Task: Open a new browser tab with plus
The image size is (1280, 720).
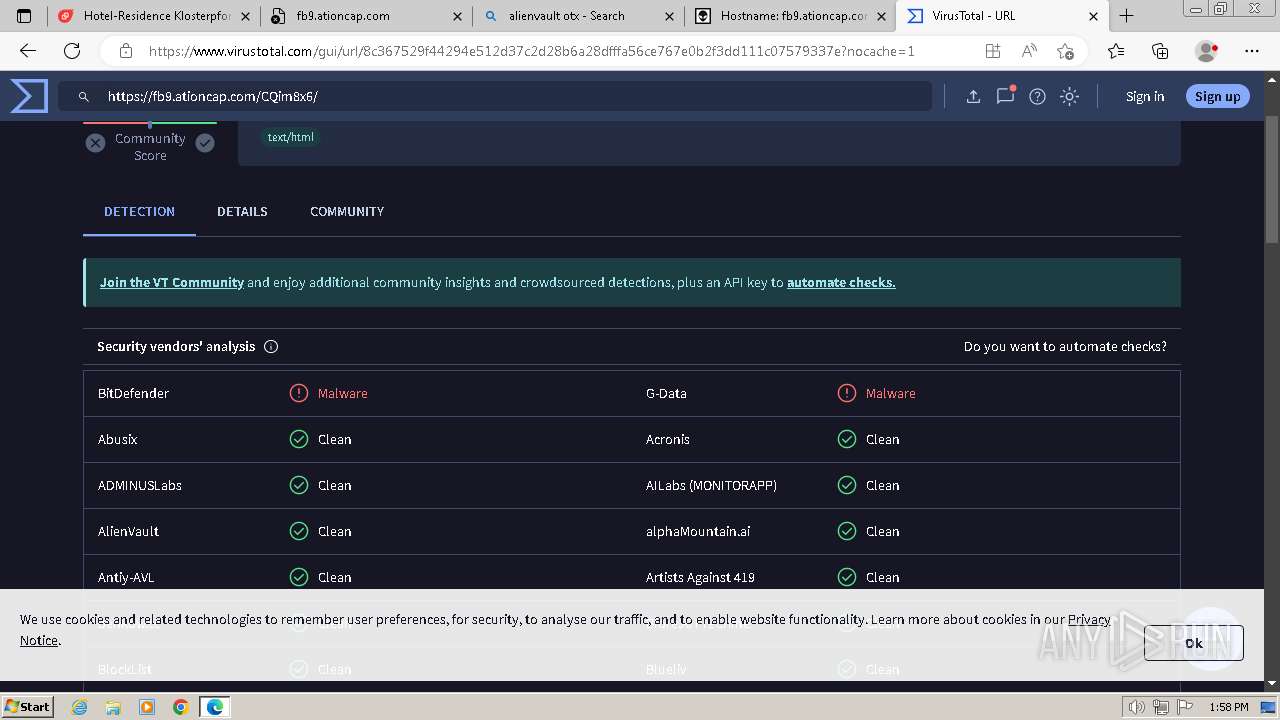Action: (x=1126, y=16)
